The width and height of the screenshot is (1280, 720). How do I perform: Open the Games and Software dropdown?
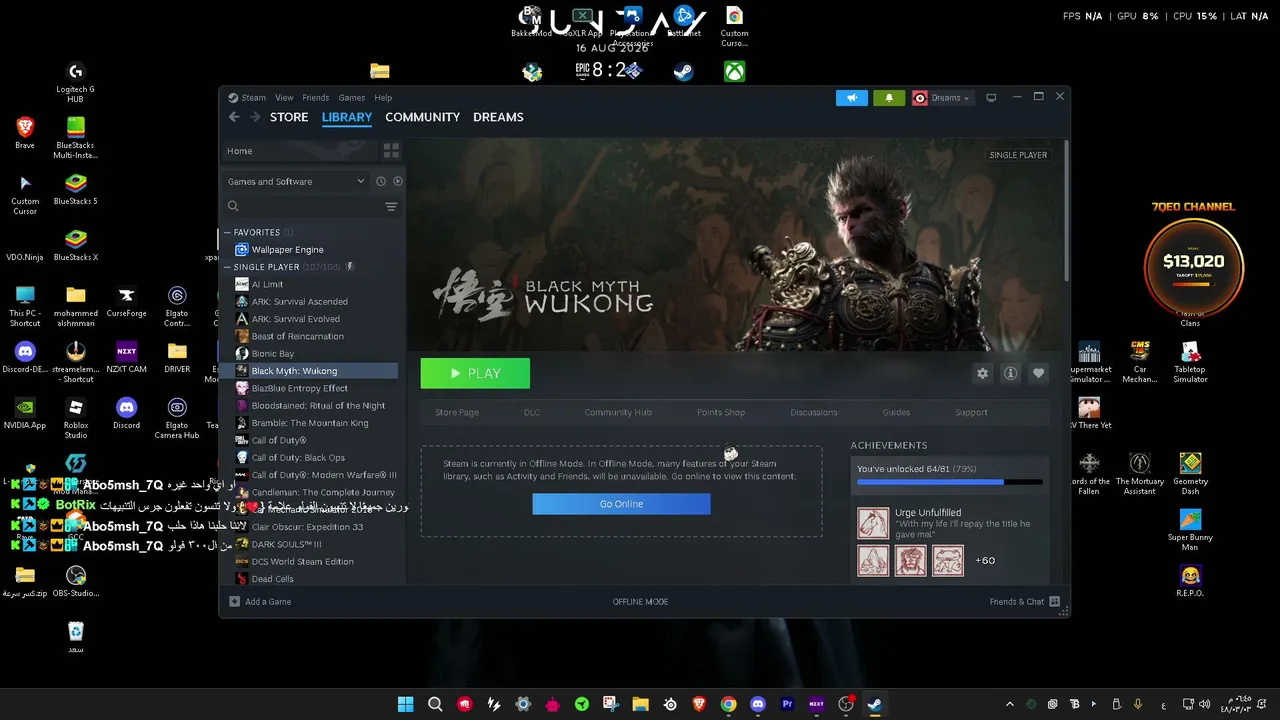pos(296,182)
